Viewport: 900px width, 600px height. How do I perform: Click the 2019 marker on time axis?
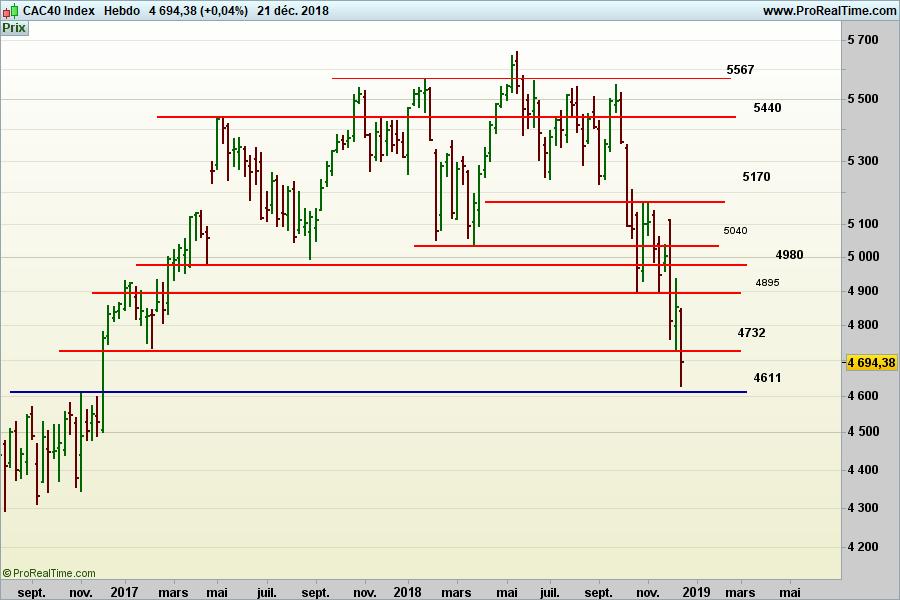point(696,592)
